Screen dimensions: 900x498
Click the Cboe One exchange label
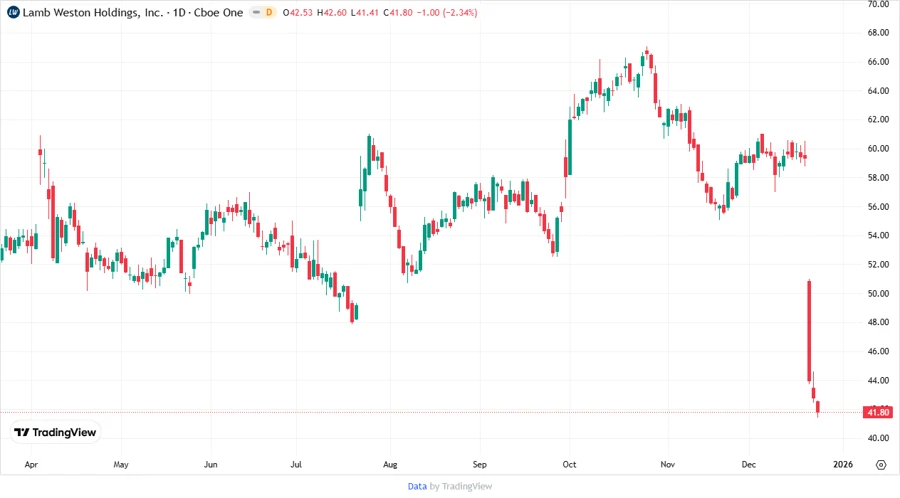218,12
